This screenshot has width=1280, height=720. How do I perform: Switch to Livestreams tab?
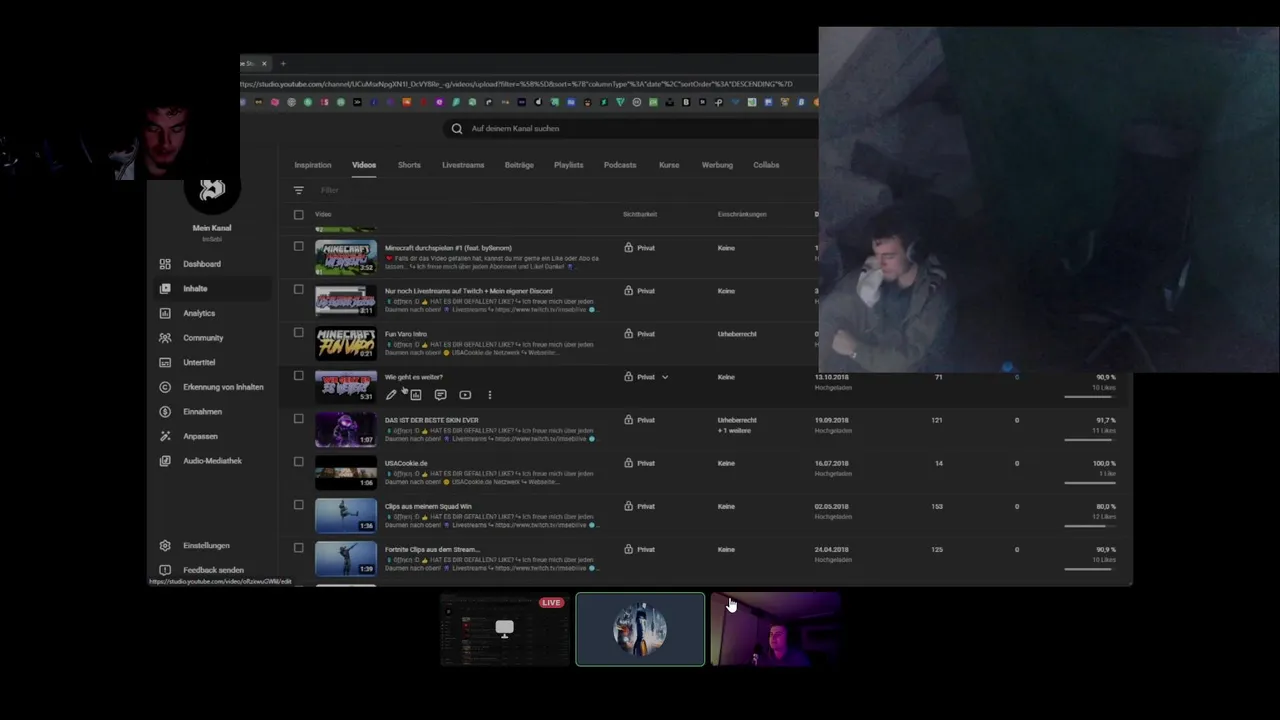click(x=463, y=165)
